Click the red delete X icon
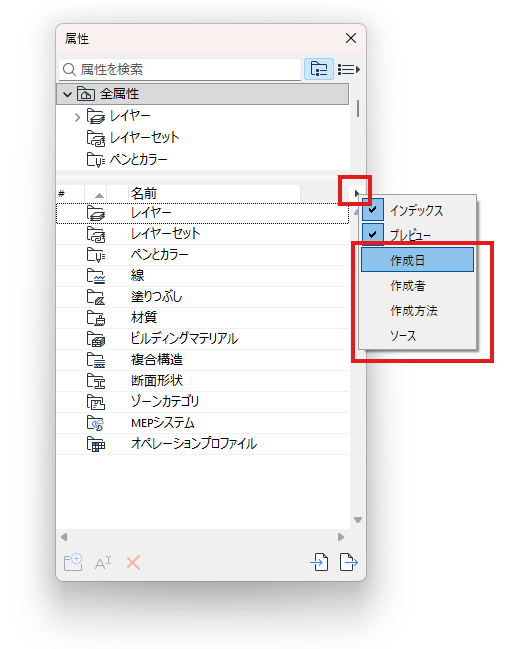Image resolution: width=507 pixels, height=649 pixels. 133,563
